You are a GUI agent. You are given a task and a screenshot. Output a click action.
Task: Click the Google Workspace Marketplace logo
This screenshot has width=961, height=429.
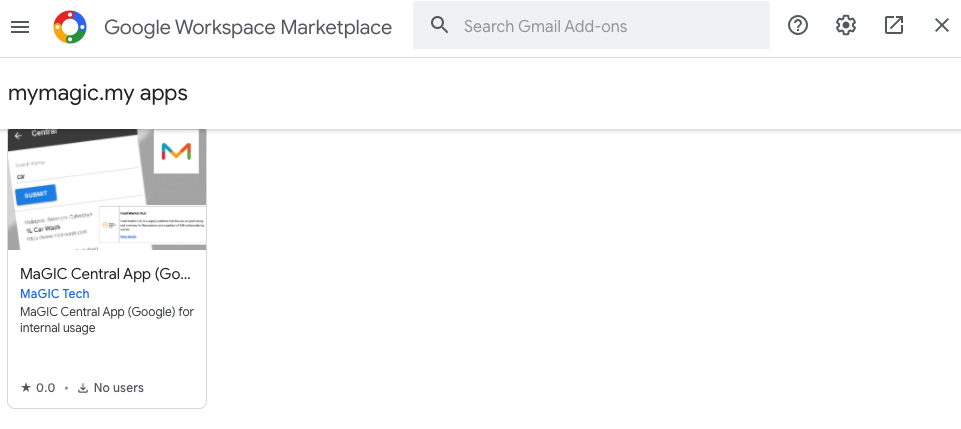click(x=70, y=27)
